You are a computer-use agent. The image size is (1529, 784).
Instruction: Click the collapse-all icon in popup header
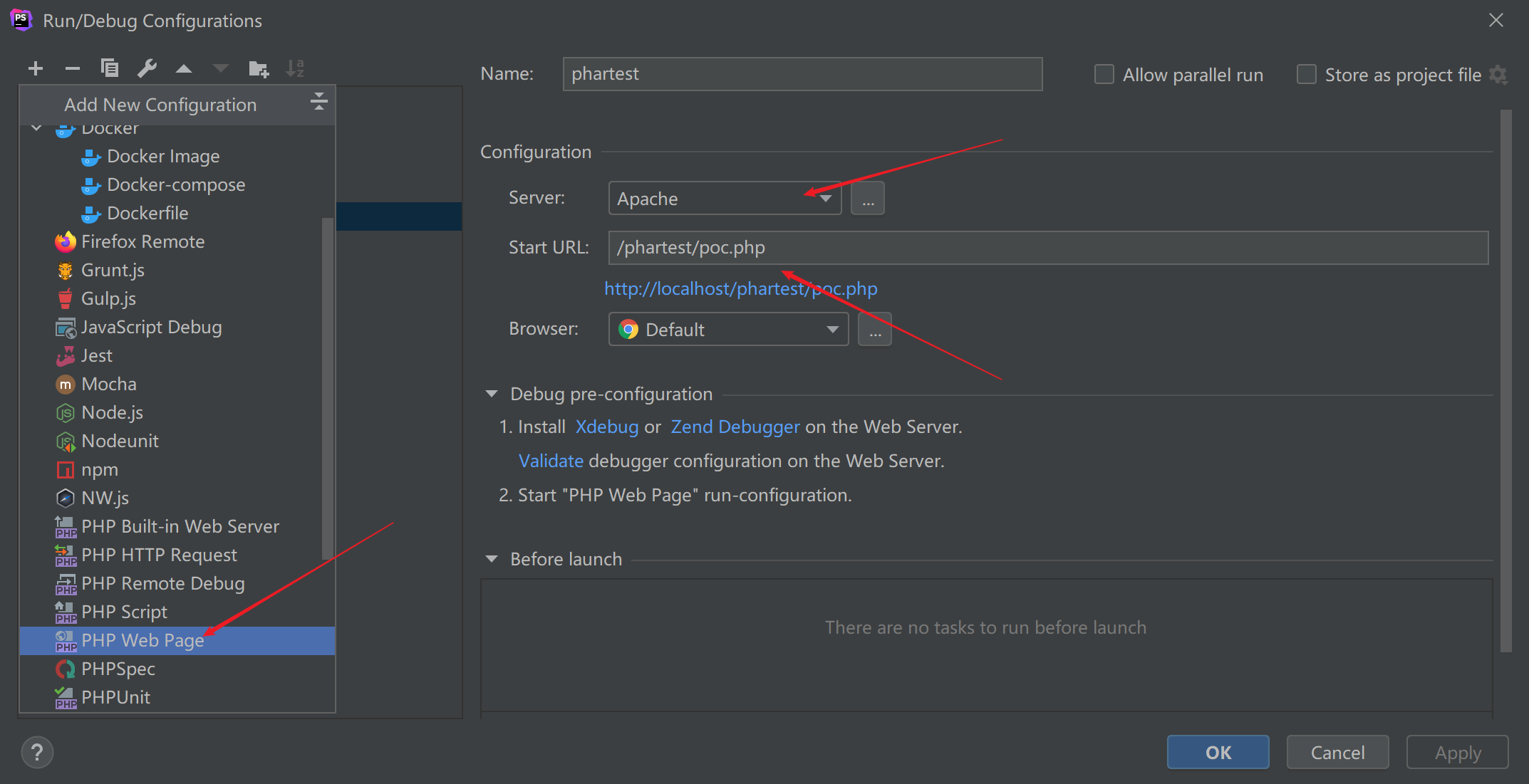tap(318, 102)
